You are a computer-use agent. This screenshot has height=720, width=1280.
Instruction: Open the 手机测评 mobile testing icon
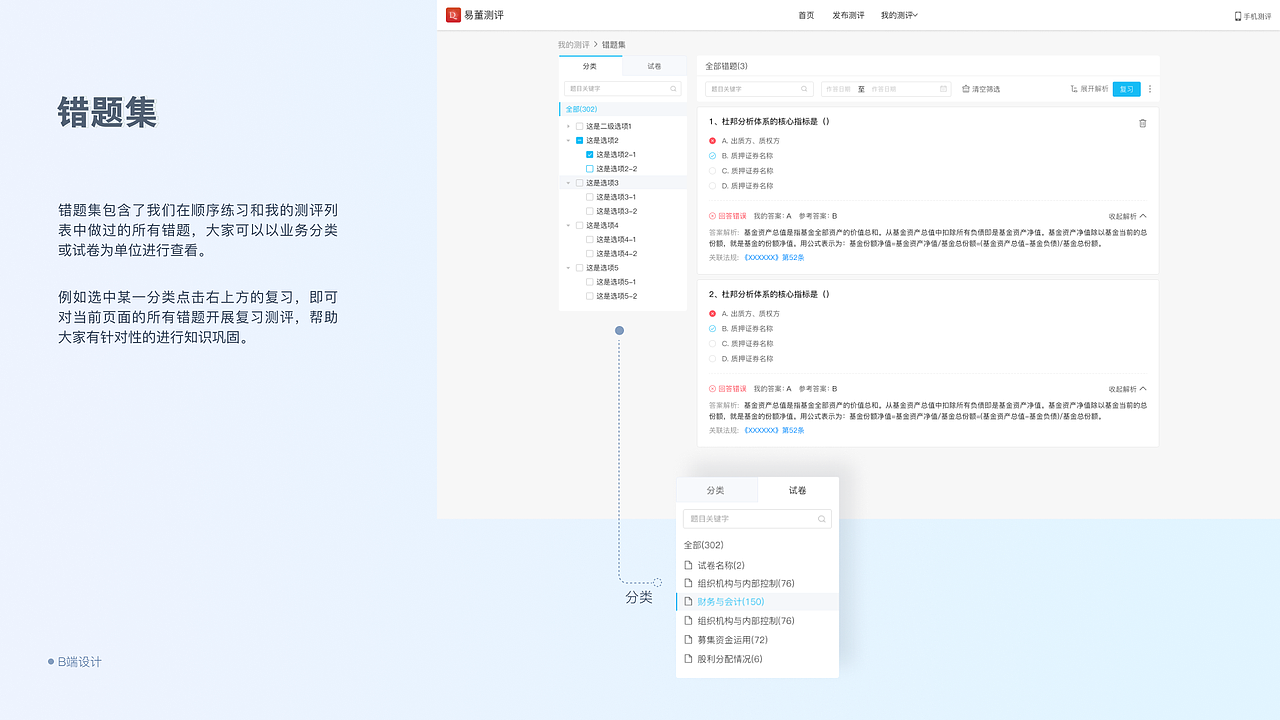click(1238, 14)
